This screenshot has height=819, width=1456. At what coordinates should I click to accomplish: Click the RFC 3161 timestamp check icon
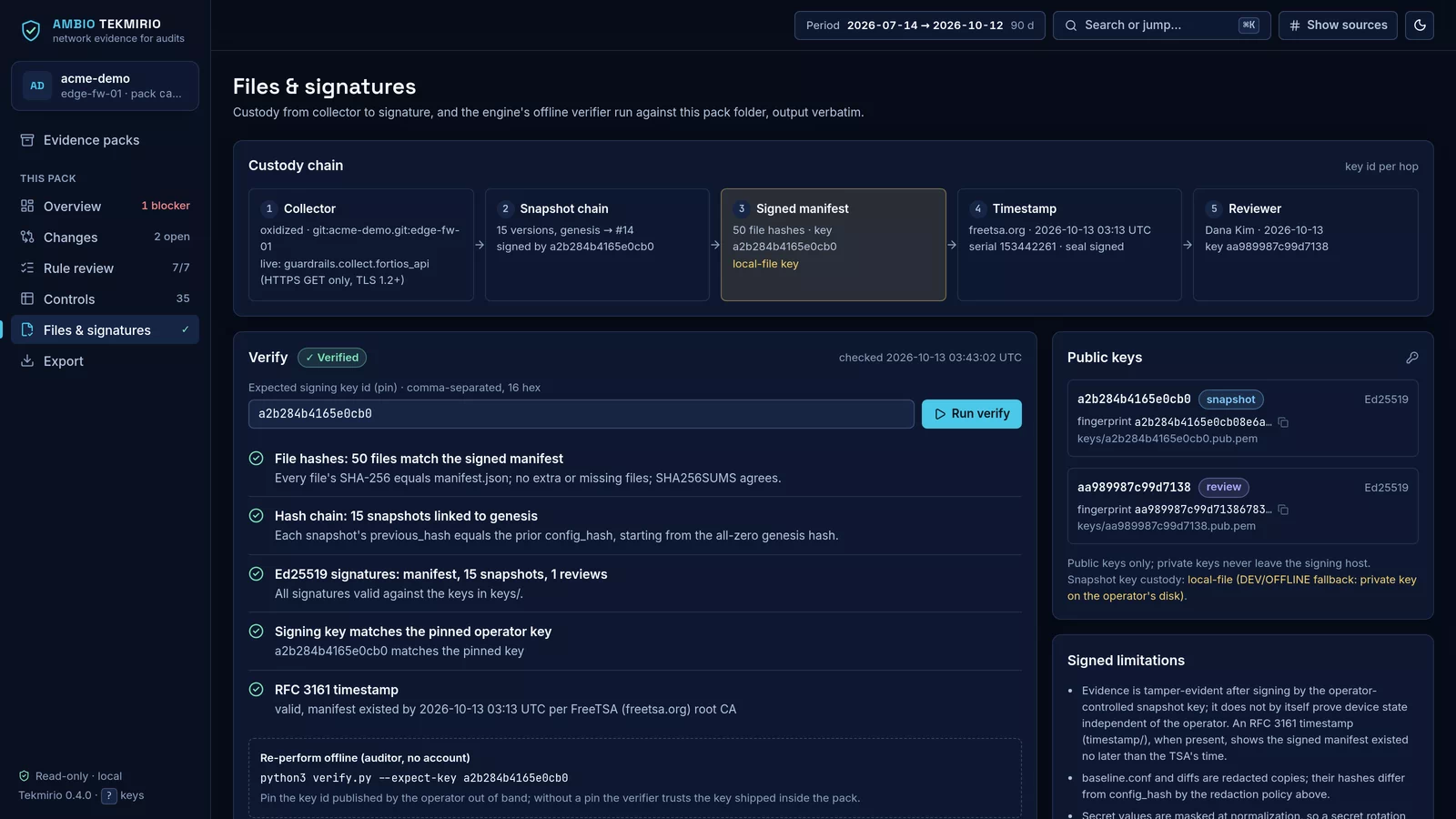(x=257, y=690)
